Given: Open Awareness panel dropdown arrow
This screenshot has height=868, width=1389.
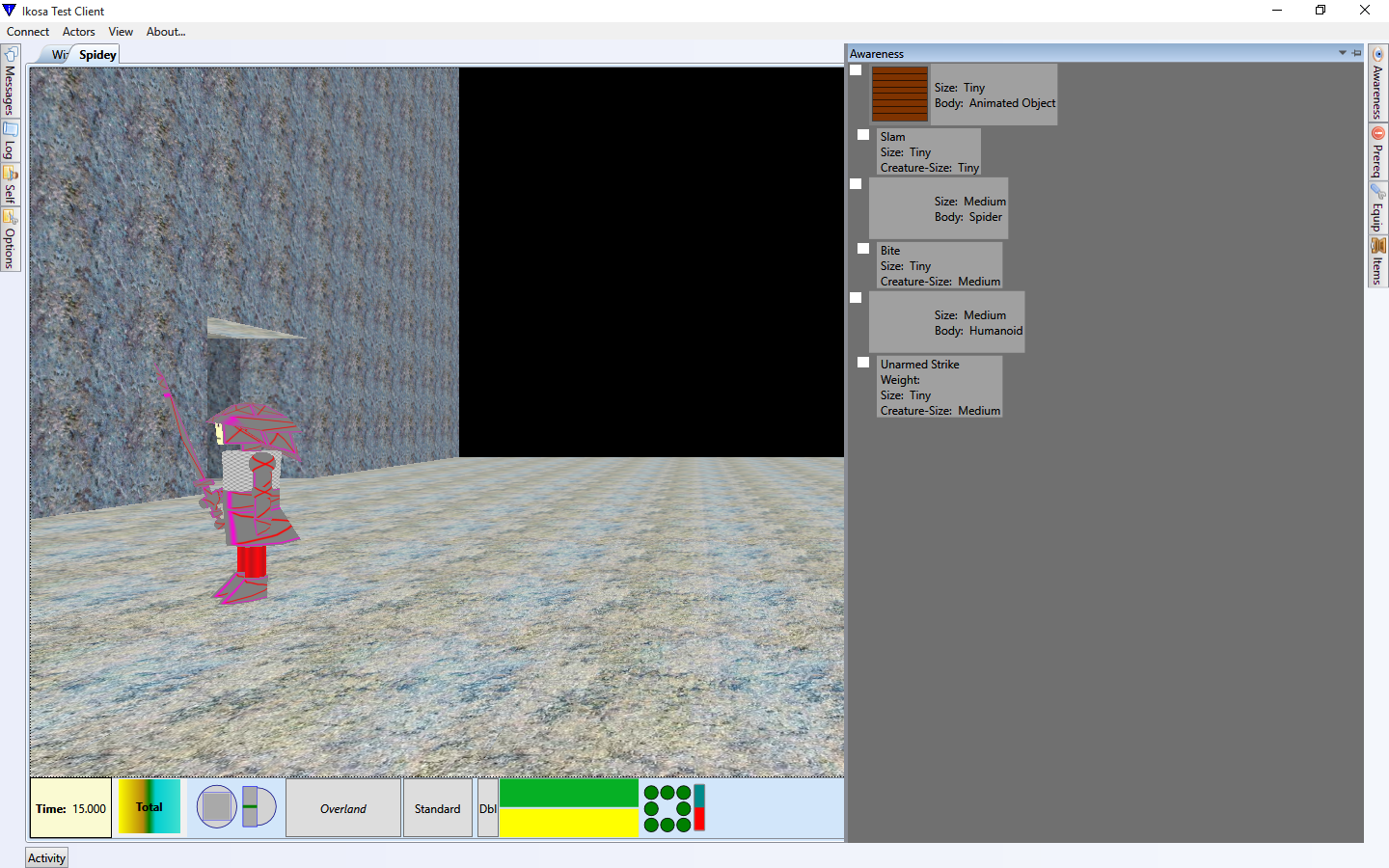Looking at the screenshot, I should click(1342, 53).
